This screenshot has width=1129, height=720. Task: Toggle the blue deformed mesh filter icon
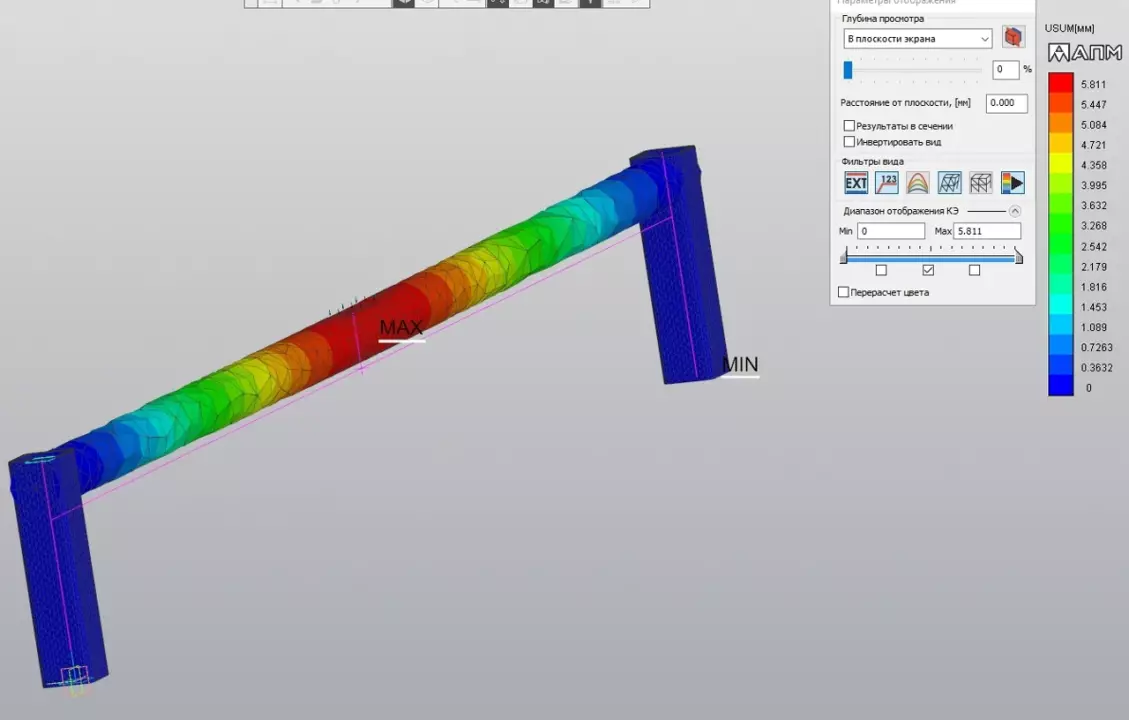(949, 183)
